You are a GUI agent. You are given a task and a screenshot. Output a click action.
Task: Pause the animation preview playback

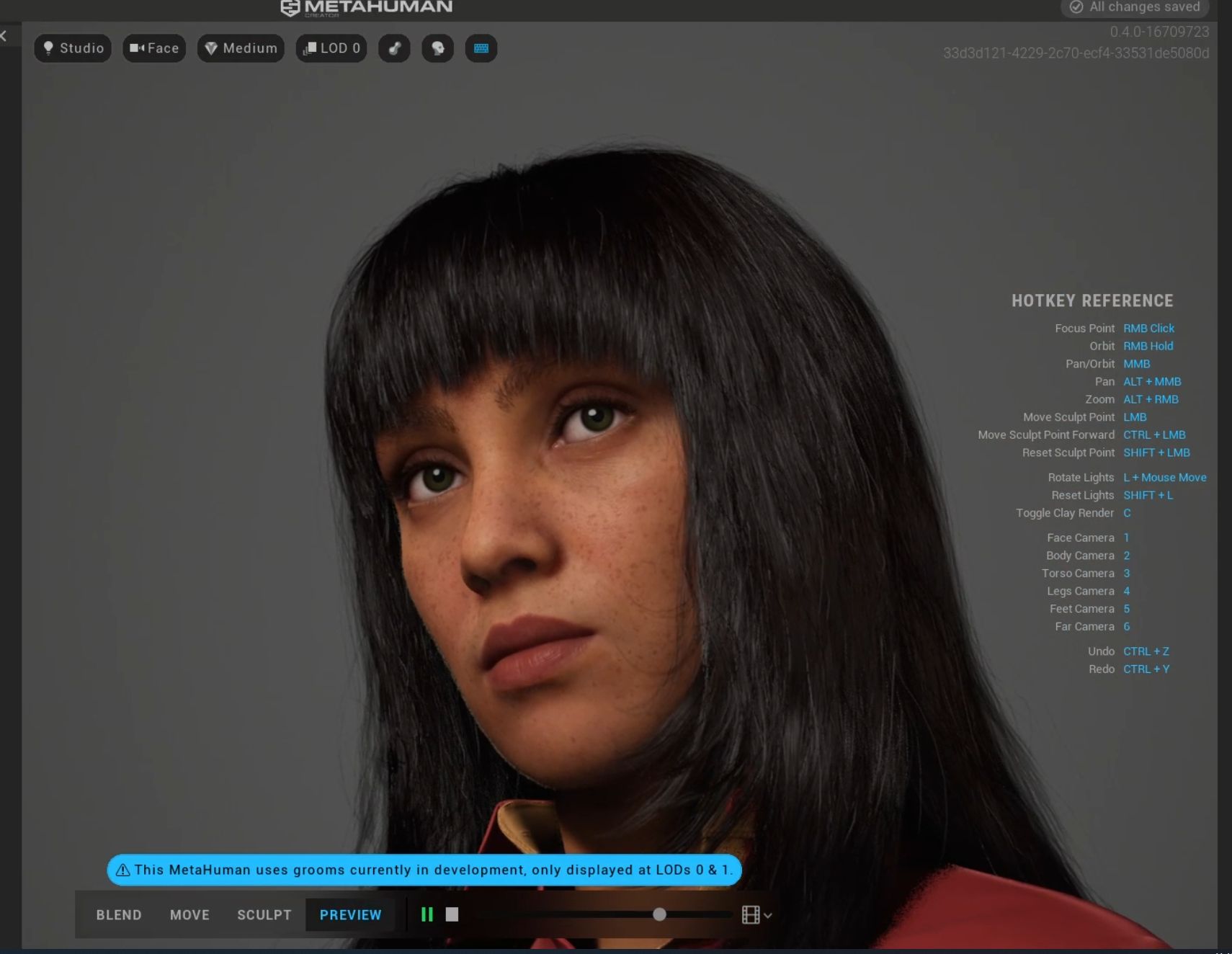click(427, 914)
